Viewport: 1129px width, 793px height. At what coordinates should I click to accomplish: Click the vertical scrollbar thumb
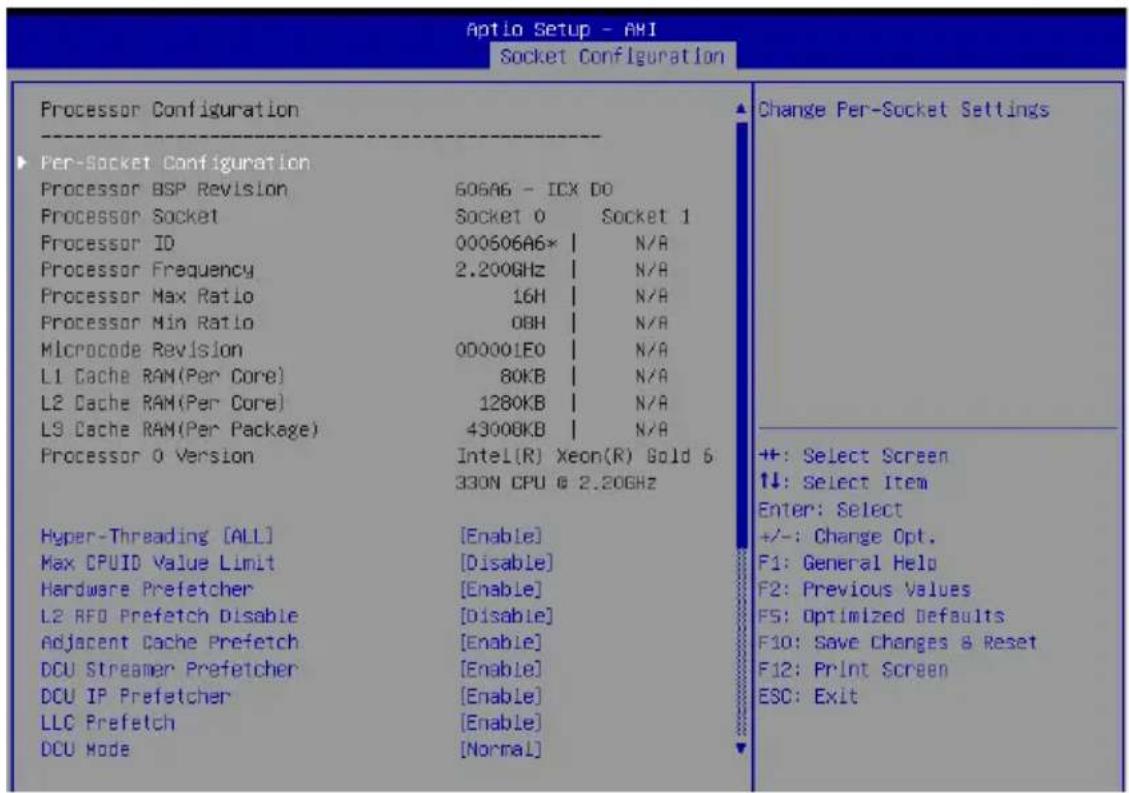(x=742, y=335)
